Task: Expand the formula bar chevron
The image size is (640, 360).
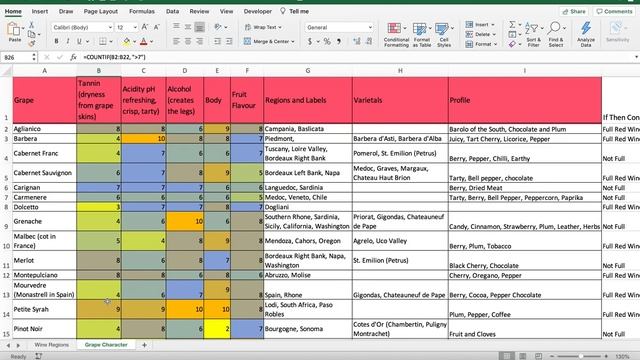Action: pos(636,57)
